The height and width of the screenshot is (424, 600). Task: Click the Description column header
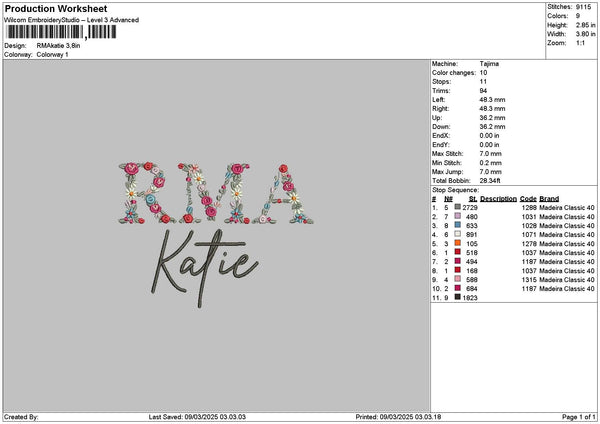click(498, 199)
